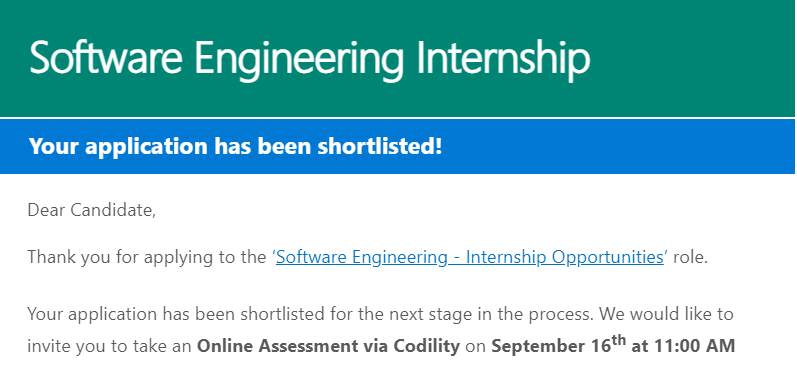Click 'invite you to take an' text
797x373 pixels.
tap(110, 347)
